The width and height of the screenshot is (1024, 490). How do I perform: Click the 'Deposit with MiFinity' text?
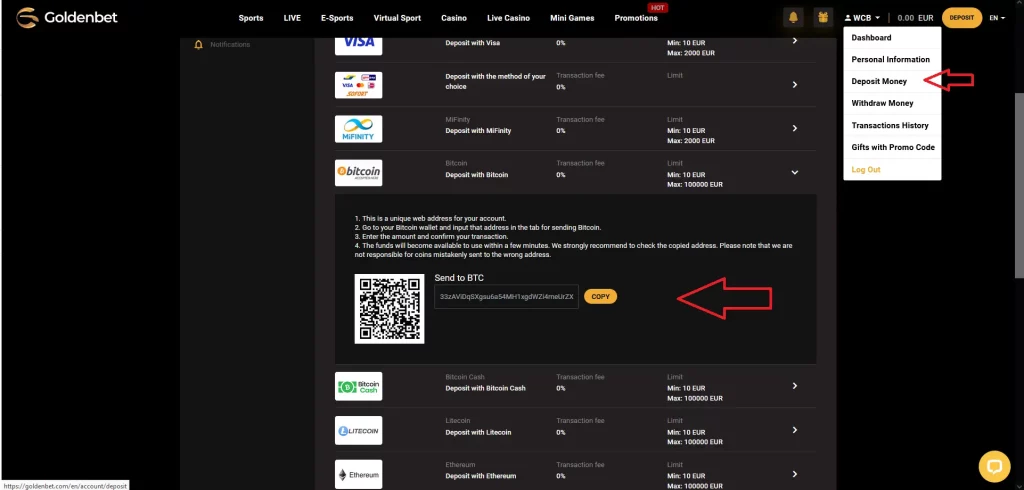[478, 131]
